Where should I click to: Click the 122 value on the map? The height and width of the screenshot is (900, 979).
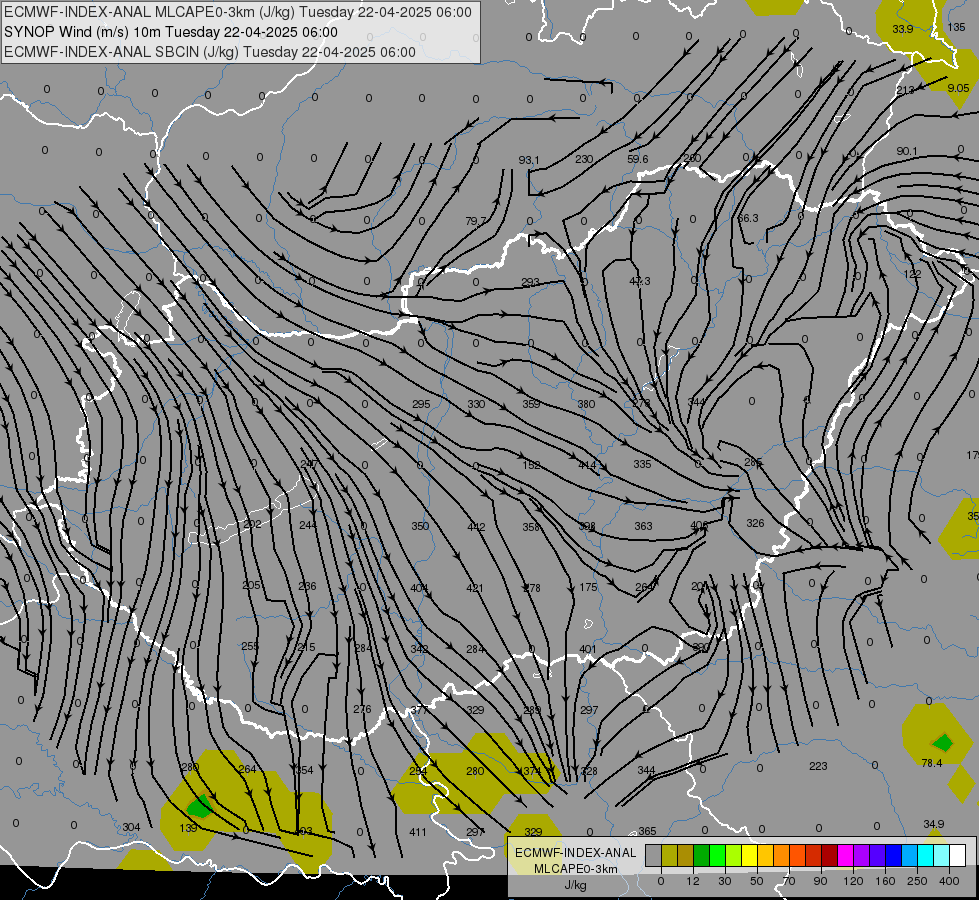[912, 274]
